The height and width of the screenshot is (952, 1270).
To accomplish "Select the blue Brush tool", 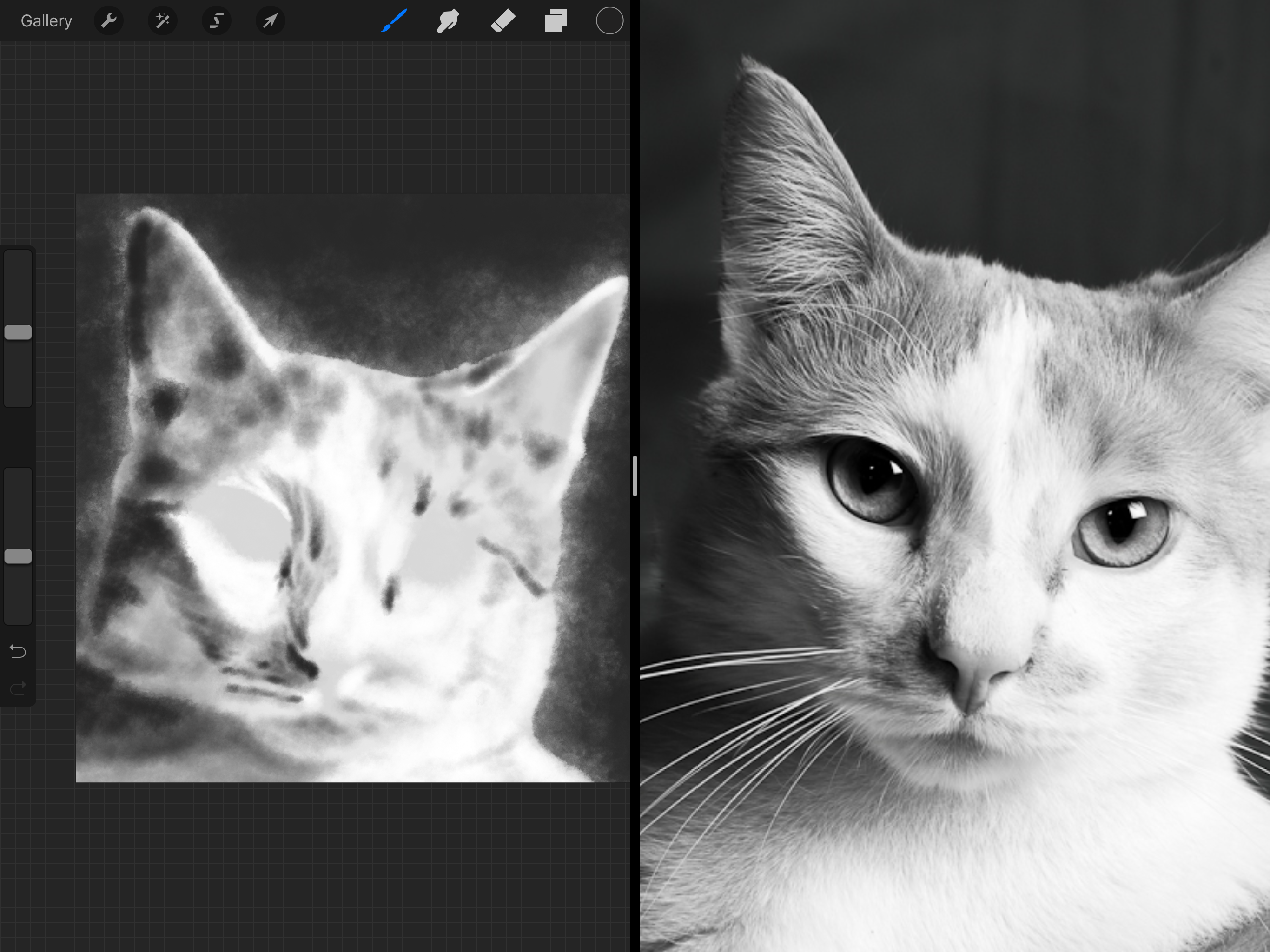I will tap(395, 21).
